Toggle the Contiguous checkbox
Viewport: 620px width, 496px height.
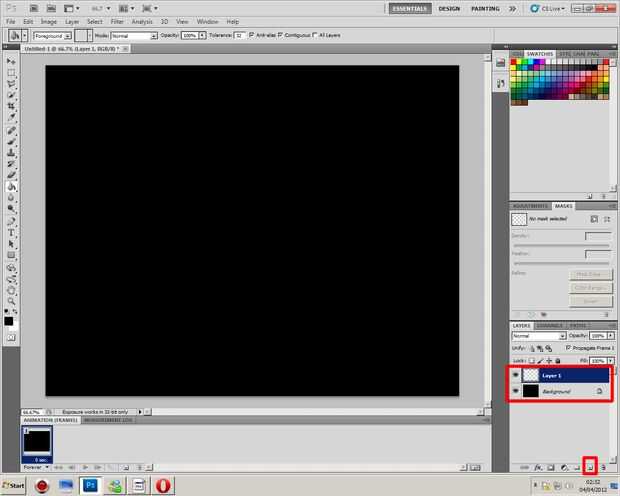click(280, 35)
